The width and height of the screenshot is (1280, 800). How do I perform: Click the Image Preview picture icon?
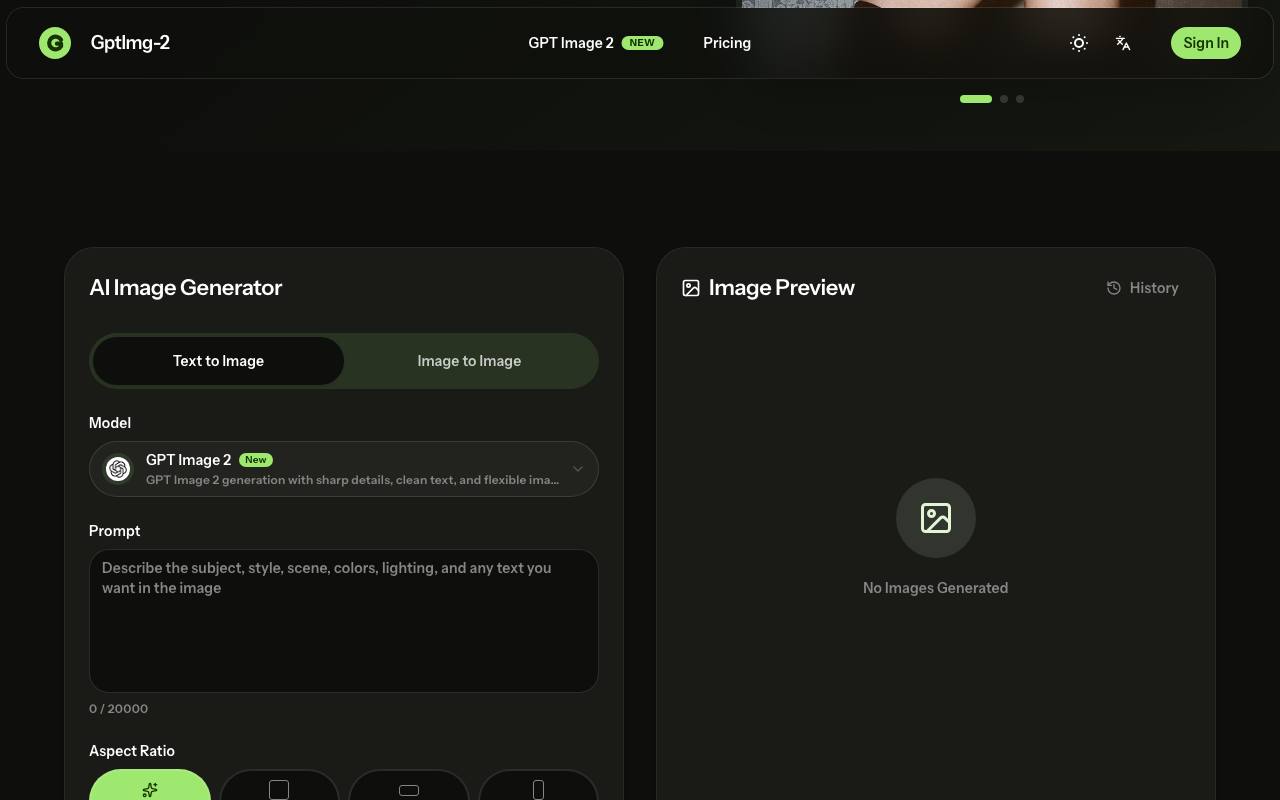coord(691,288)
